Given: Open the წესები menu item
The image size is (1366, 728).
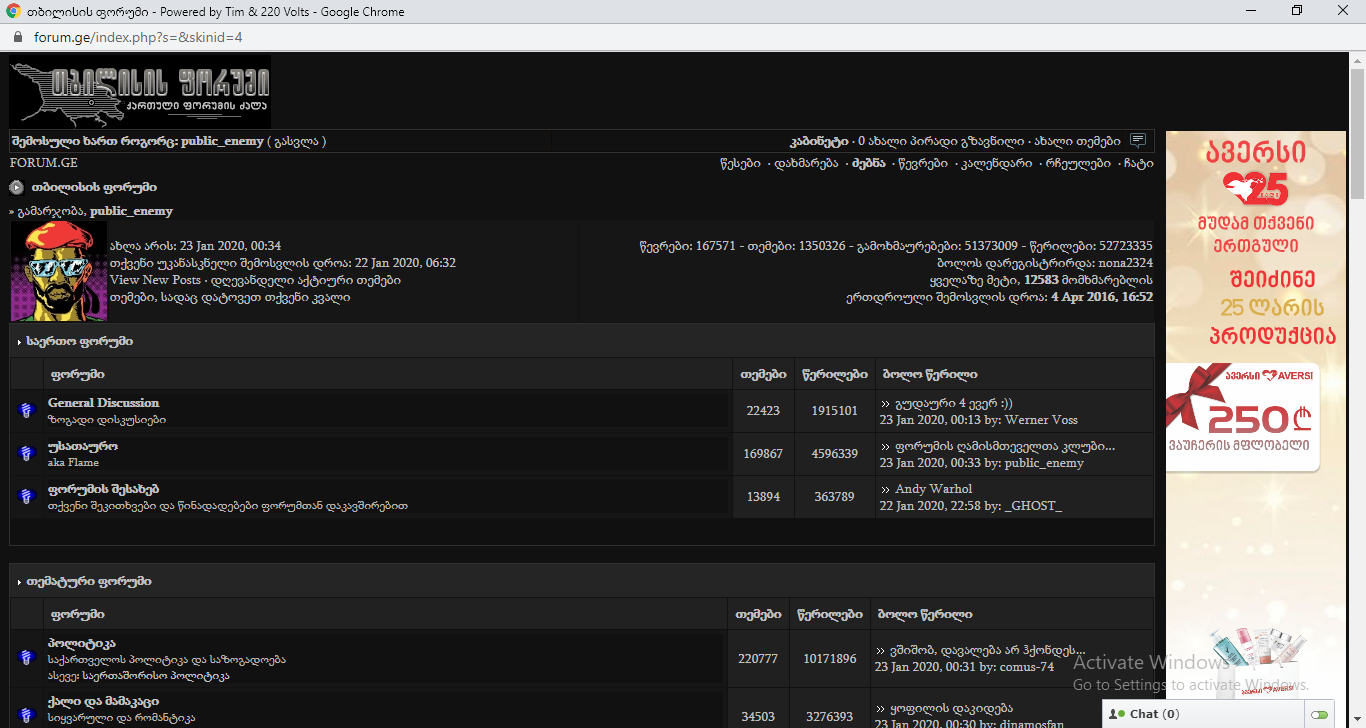Looking at the screenshot, I should (x=740, y=163).
